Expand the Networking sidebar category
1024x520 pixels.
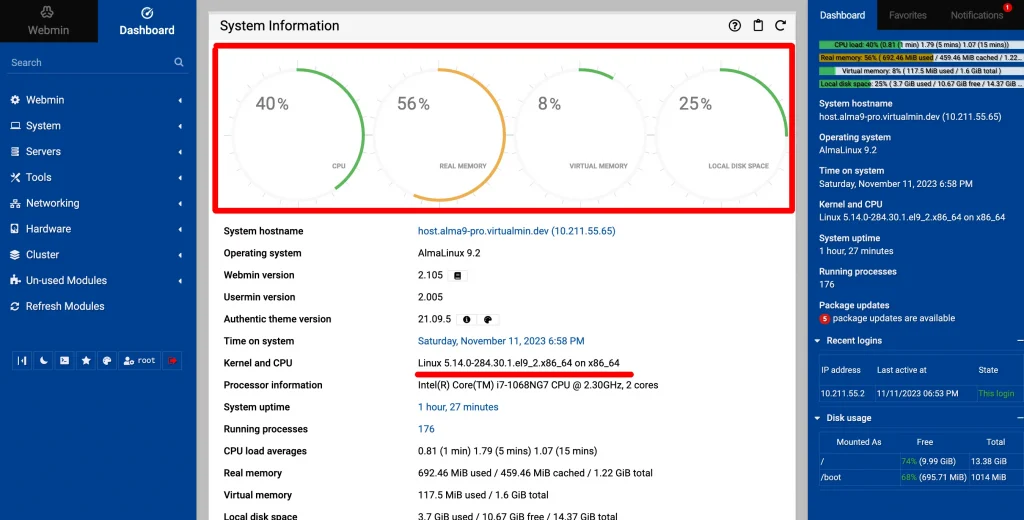pos(97,203)
